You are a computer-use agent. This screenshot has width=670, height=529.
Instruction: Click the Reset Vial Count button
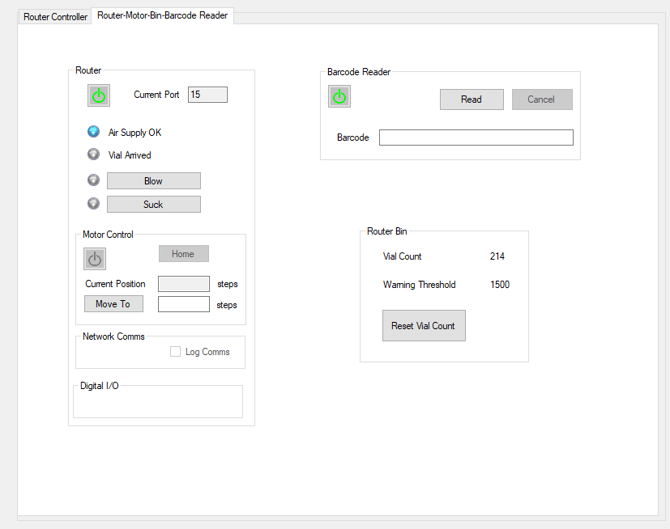pos(424,326)
